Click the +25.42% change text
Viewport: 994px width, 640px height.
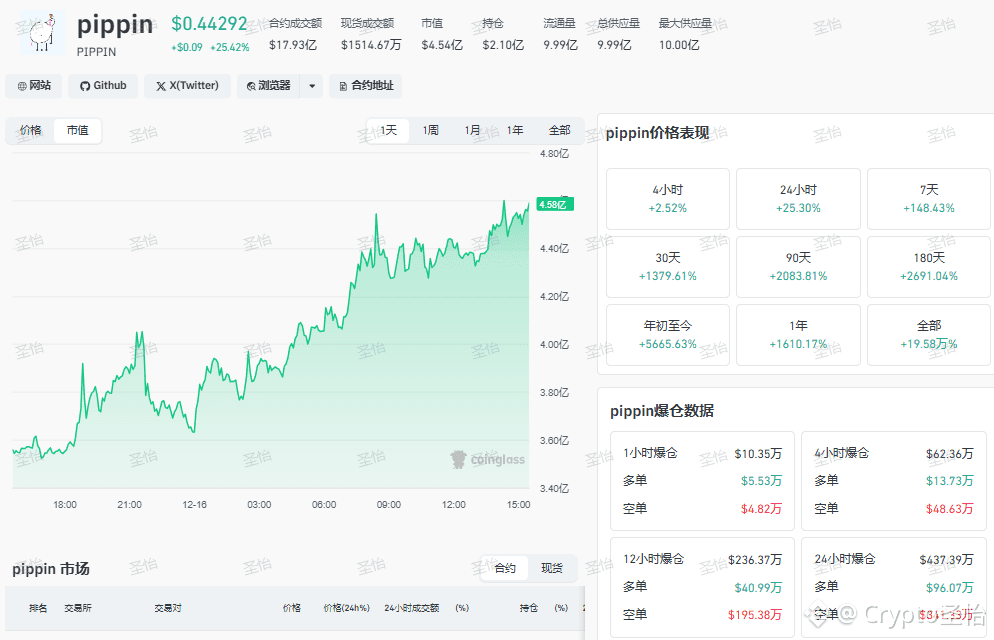pyautogui.click(x=229, y=48)
